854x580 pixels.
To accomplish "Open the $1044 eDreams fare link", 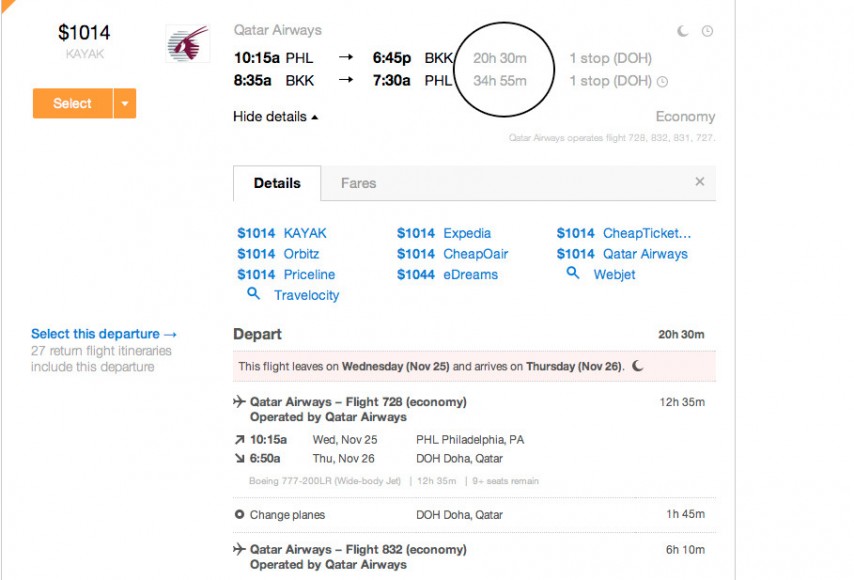I will (447, 274).
